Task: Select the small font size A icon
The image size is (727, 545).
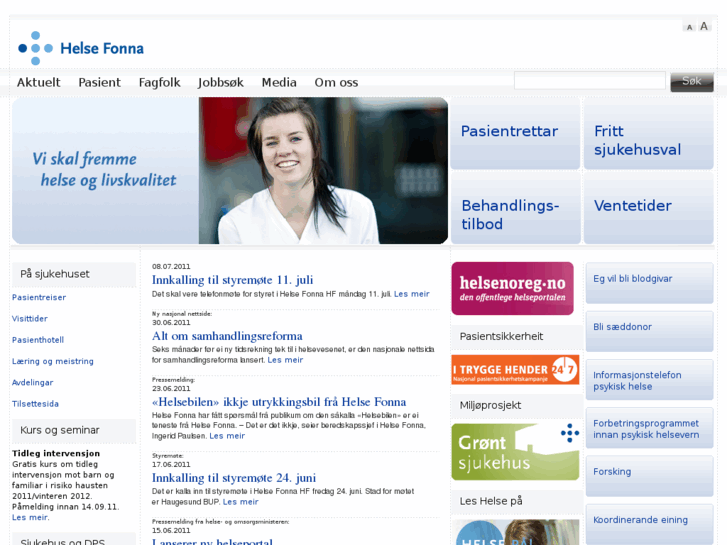Action: tap(689, 27)
